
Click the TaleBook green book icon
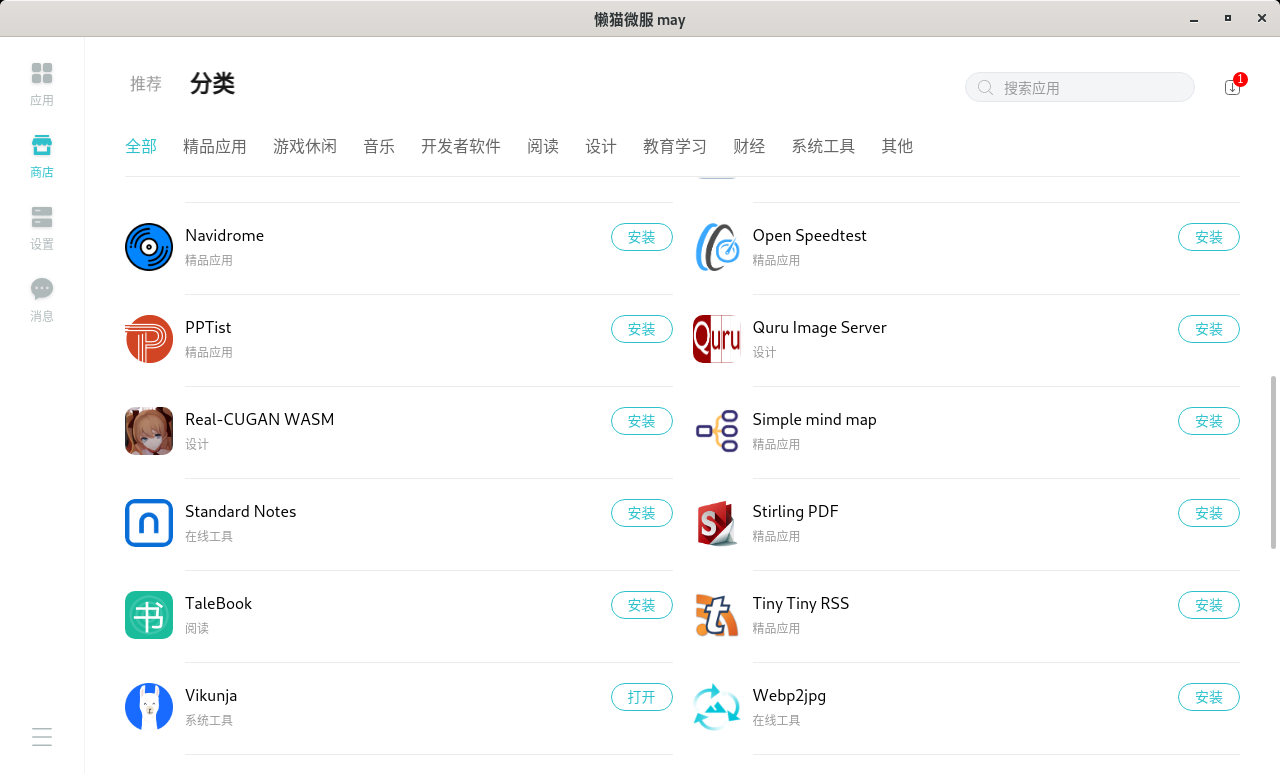[149, 615]
